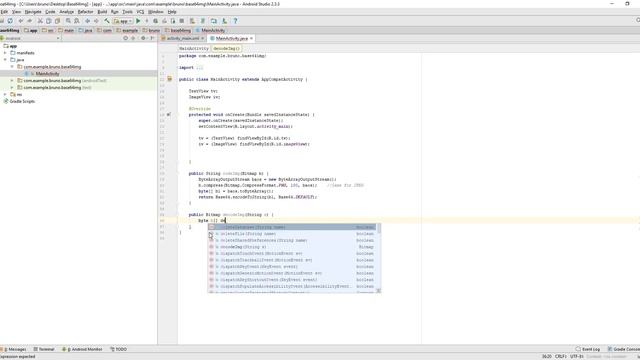Click the SDK Manager download icon
Screen dimensions: 640x360
(224, 21)
